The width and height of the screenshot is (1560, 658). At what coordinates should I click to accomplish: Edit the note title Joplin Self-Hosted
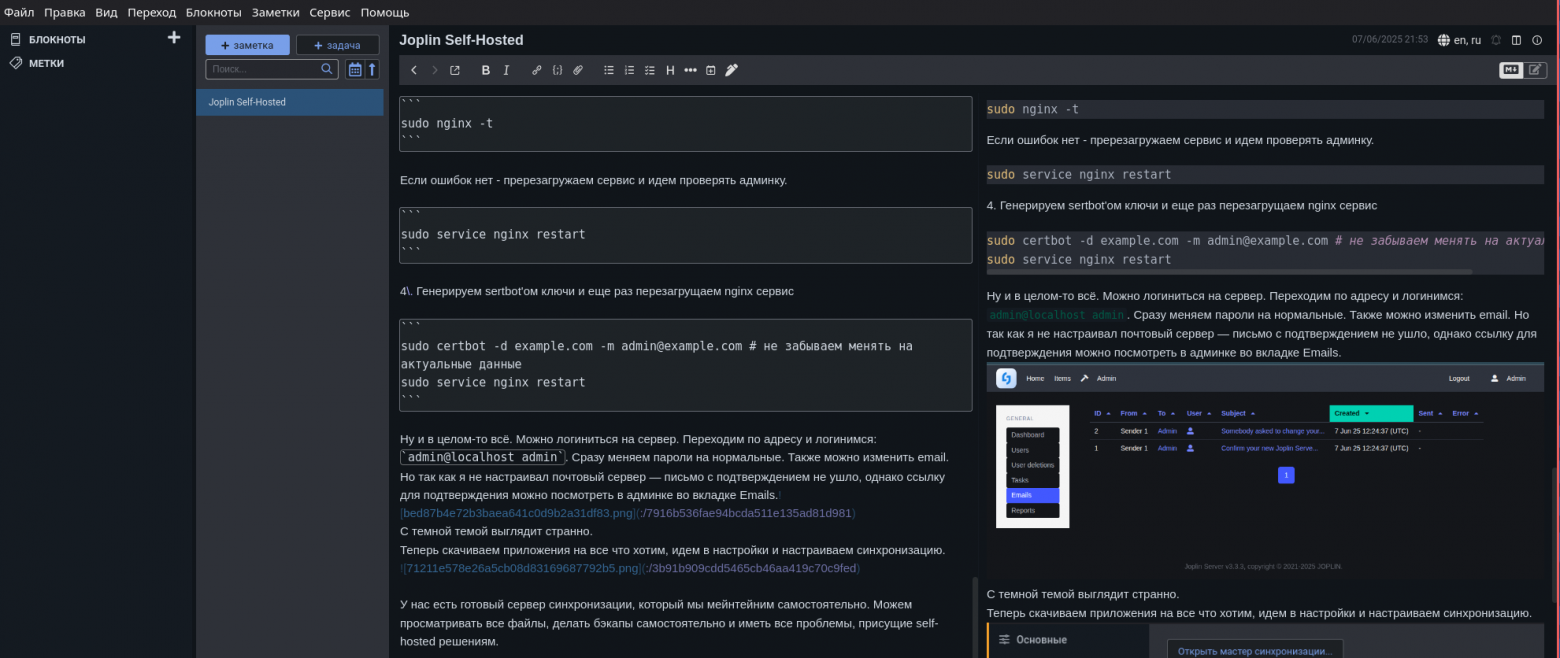click(461, 40)
